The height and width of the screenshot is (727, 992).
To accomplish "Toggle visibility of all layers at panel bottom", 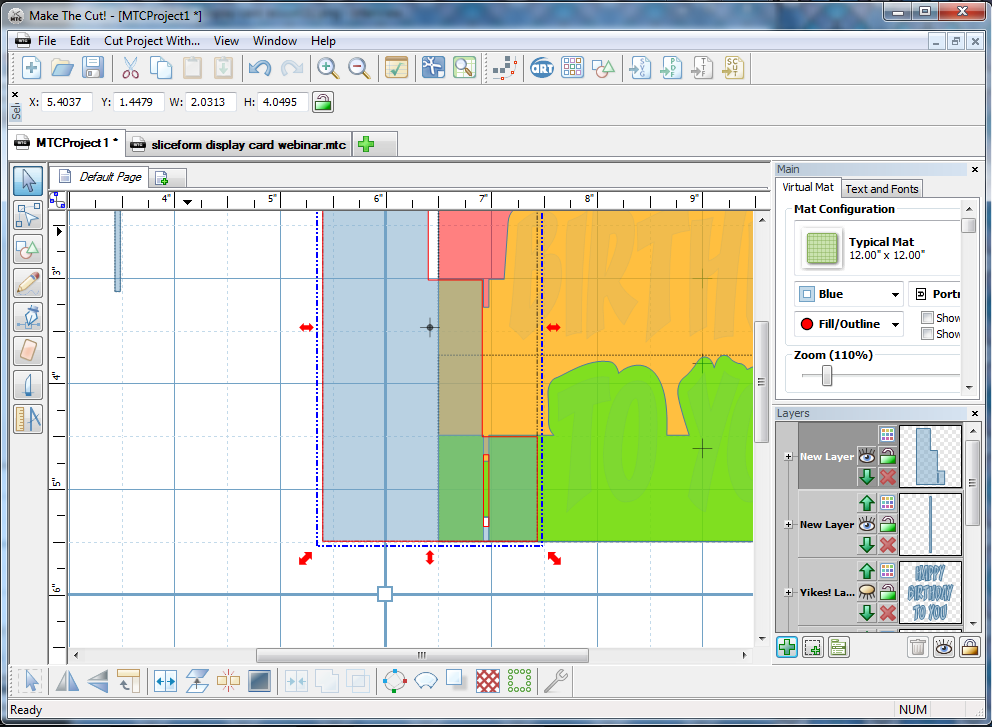I will point(943,647).
